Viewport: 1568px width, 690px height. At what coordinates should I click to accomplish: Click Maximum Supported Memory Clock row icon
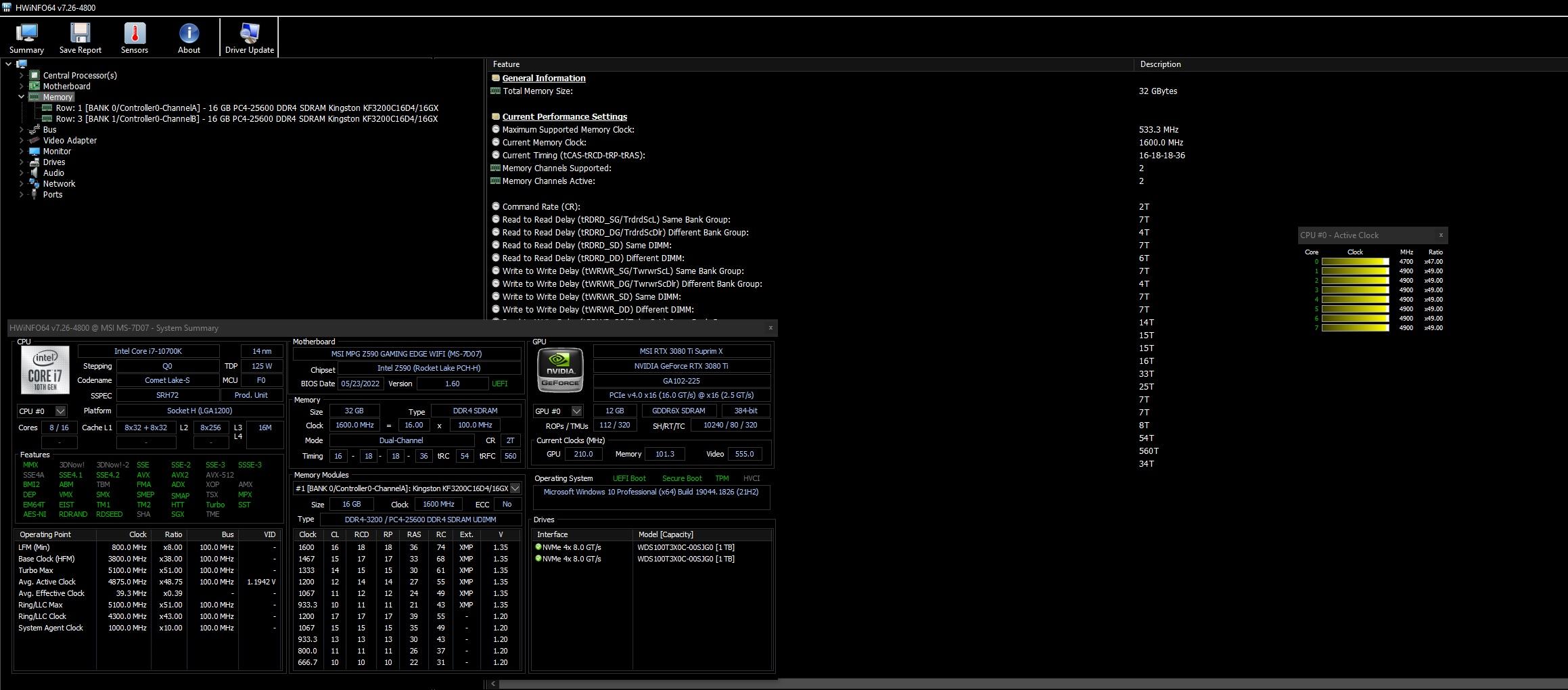tap(495, 130)
